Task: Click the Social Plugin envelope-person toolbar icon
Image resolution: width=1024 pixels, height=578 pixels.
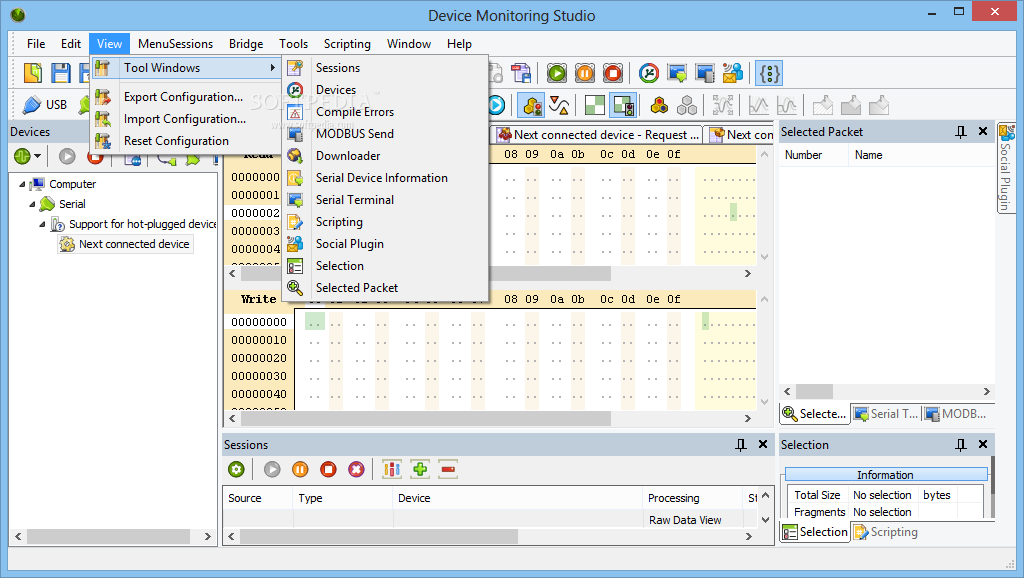Action: (733, 73)
